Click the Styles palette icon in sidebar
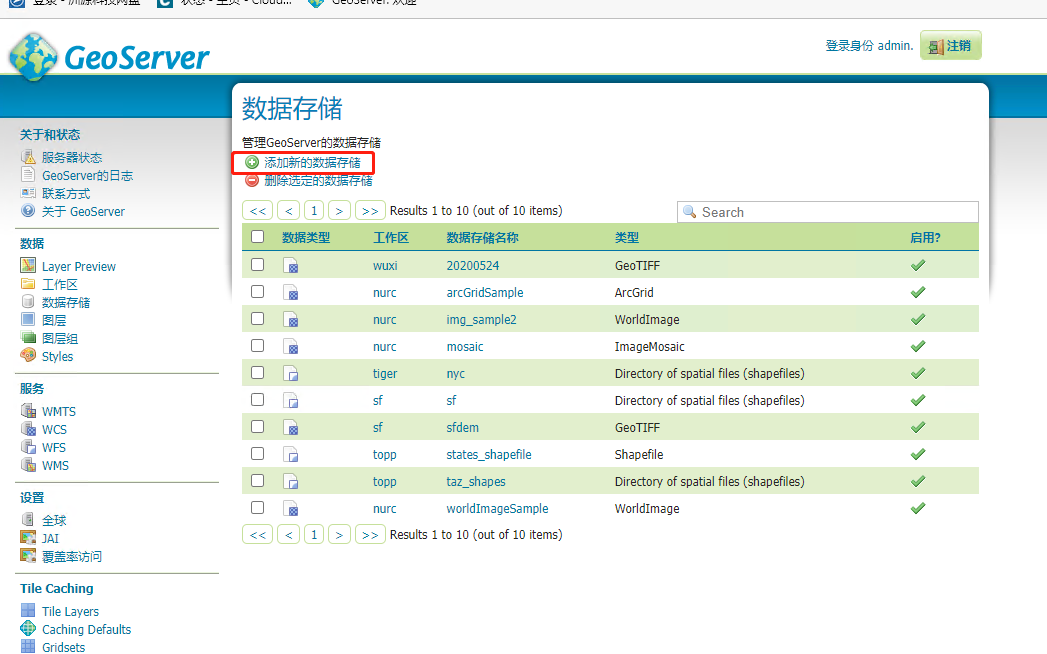This screenshot has height=654, width=1047. click(x=28, y=356)
